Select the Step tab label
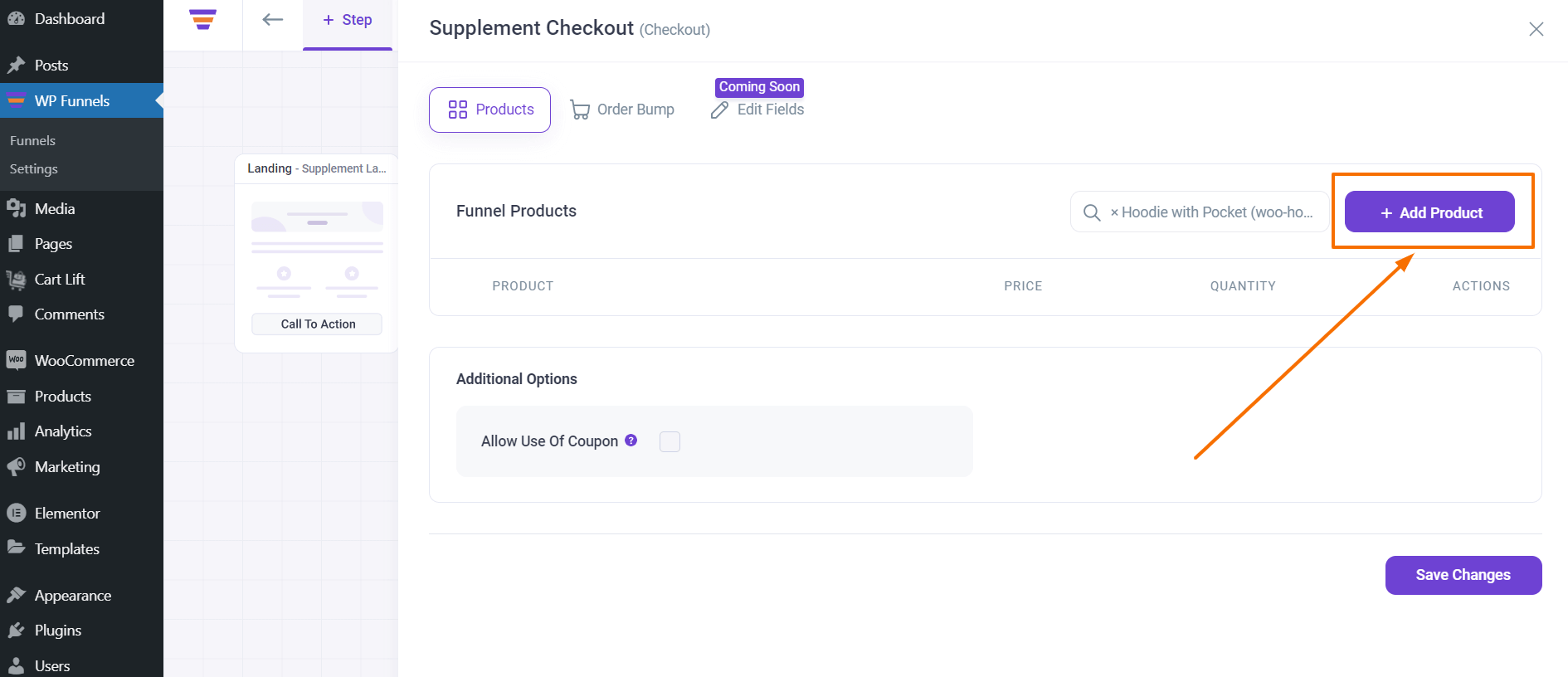1568x677 pixels. click(x=357, y=20)
